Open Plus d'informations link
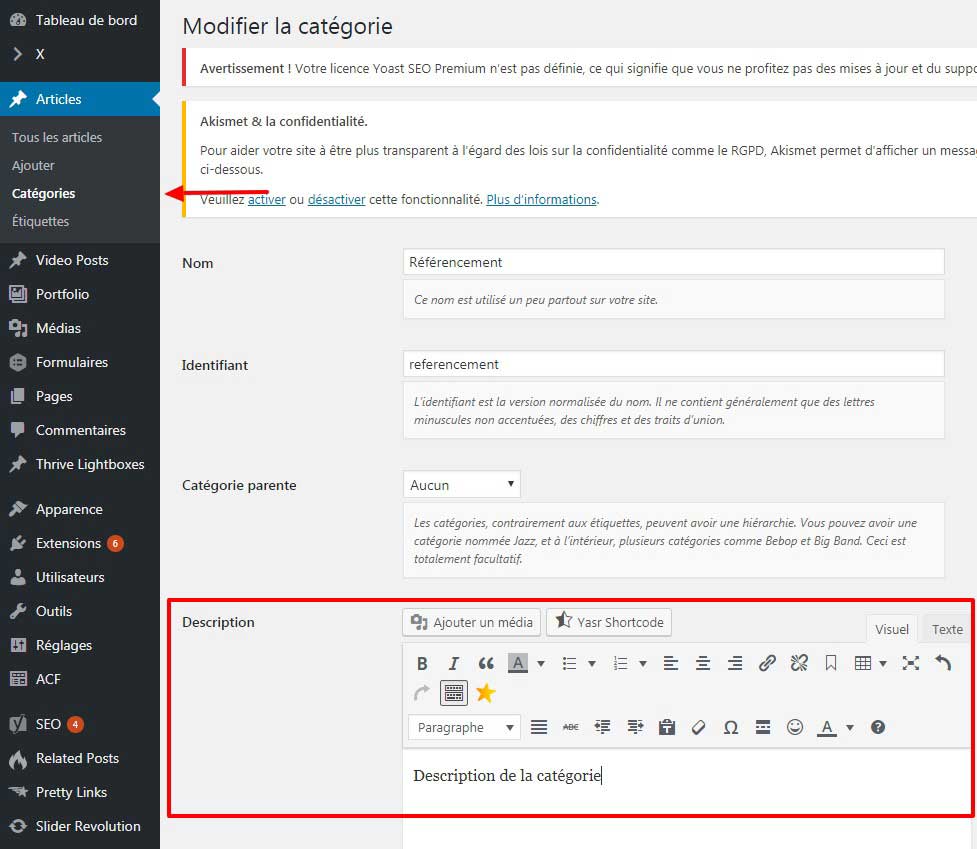Viewport: 977px width, 849px height. 541,199
